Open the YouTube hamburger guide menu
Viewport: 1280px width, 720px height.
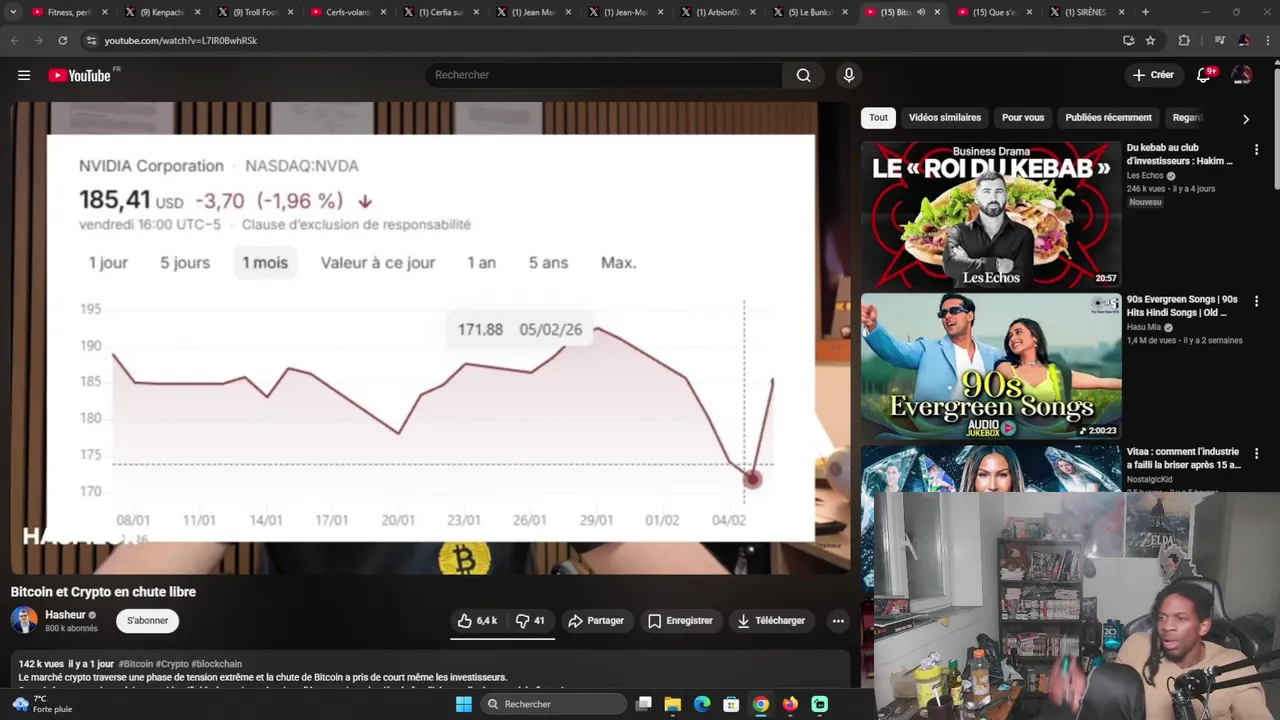click(24, 75)
